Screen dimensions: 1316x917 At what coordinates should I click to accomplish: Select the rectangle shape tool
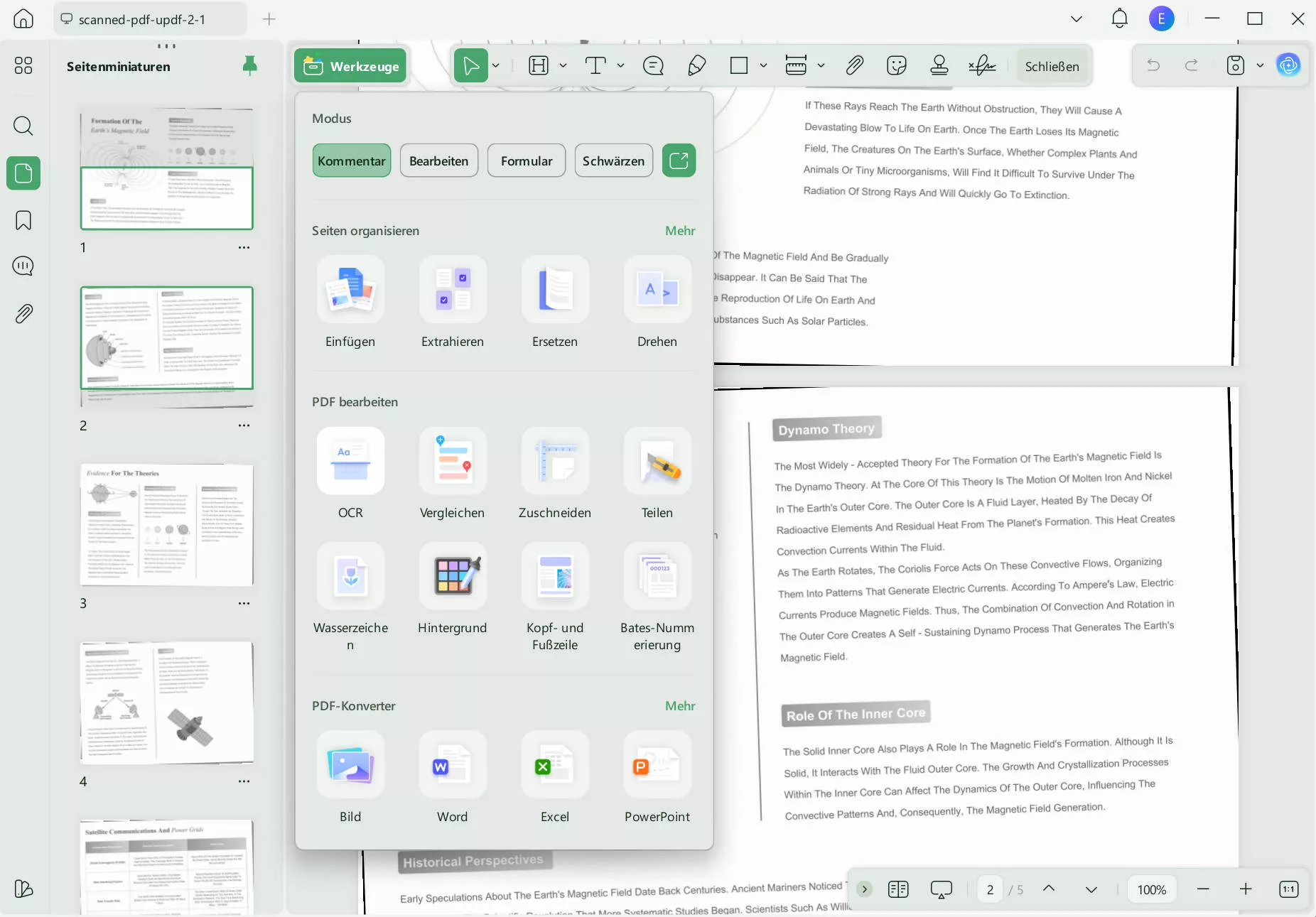[739, 66]
